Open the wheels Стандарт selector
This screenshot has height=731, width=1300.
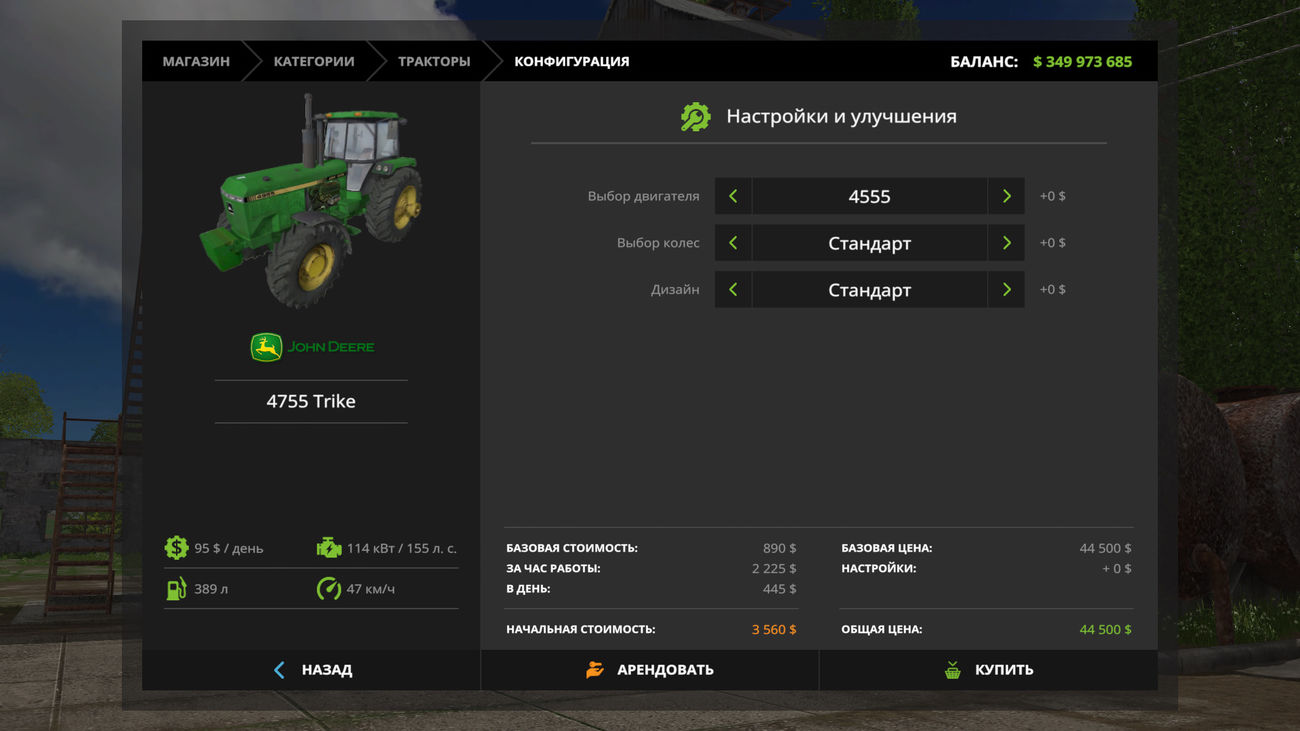coord(870,243)
